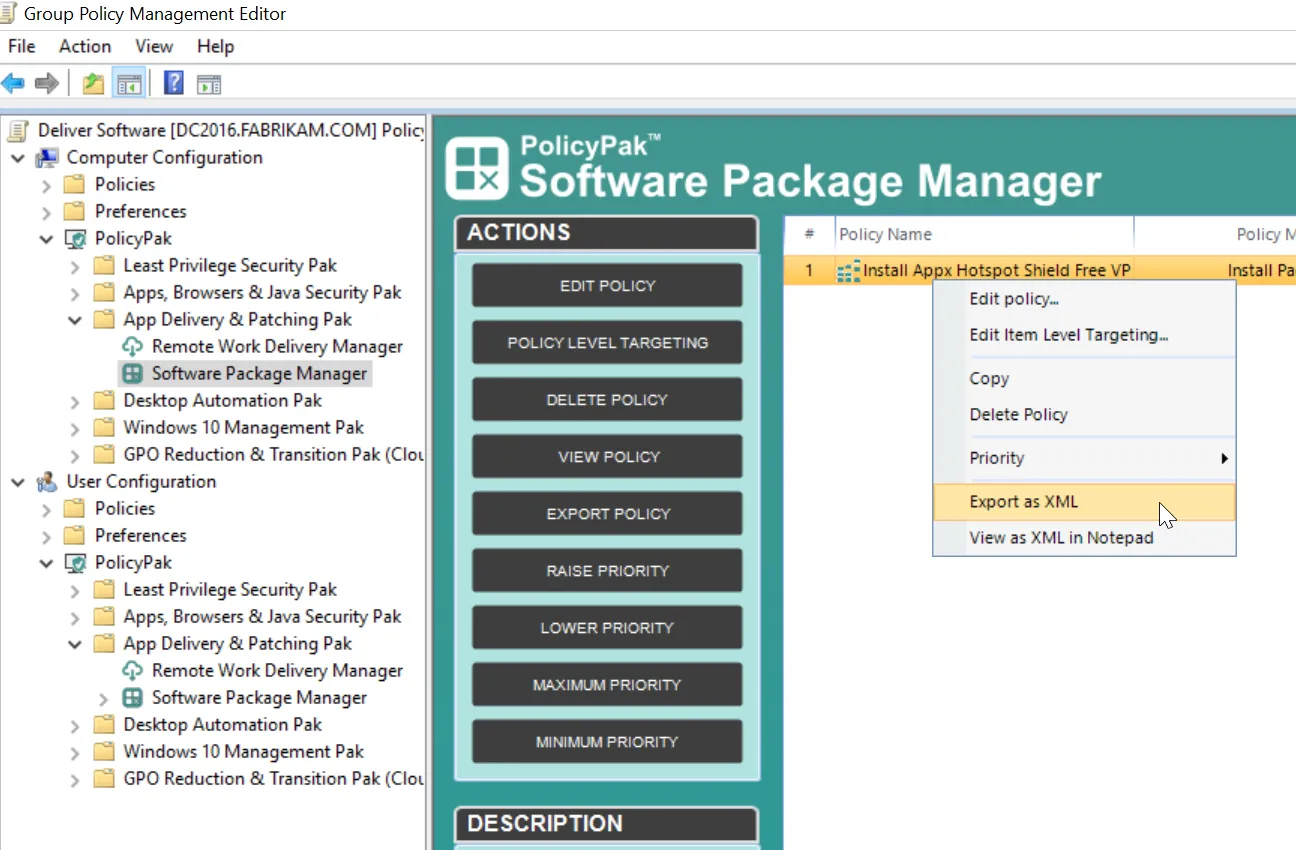Click the RAISE PRIORITY button
1296x850 pixels.
click(x=607, y=570)
